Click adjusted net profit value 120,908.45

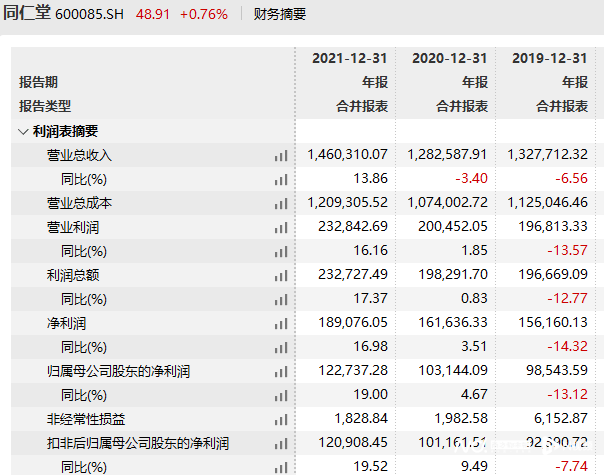353,442
